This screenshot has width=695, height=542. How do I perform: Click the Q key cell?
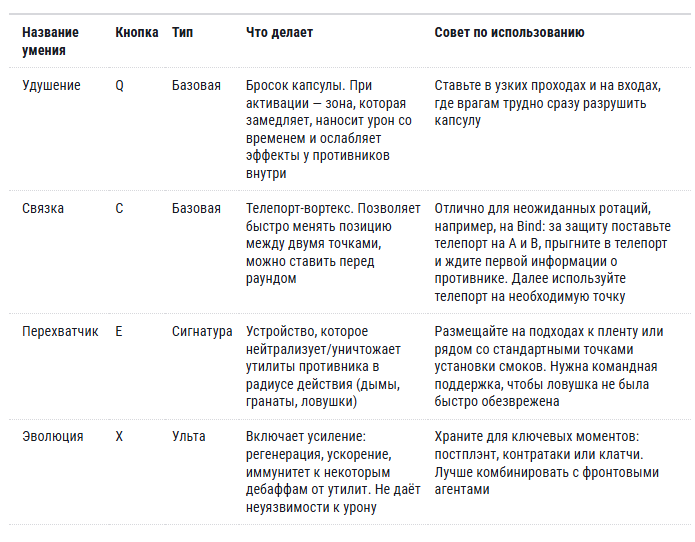pos(120,86)
